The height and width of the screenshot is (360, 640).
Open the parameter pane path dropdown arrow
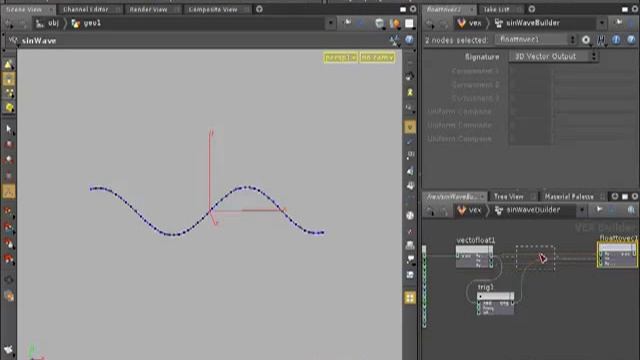[x=602, y=23]
